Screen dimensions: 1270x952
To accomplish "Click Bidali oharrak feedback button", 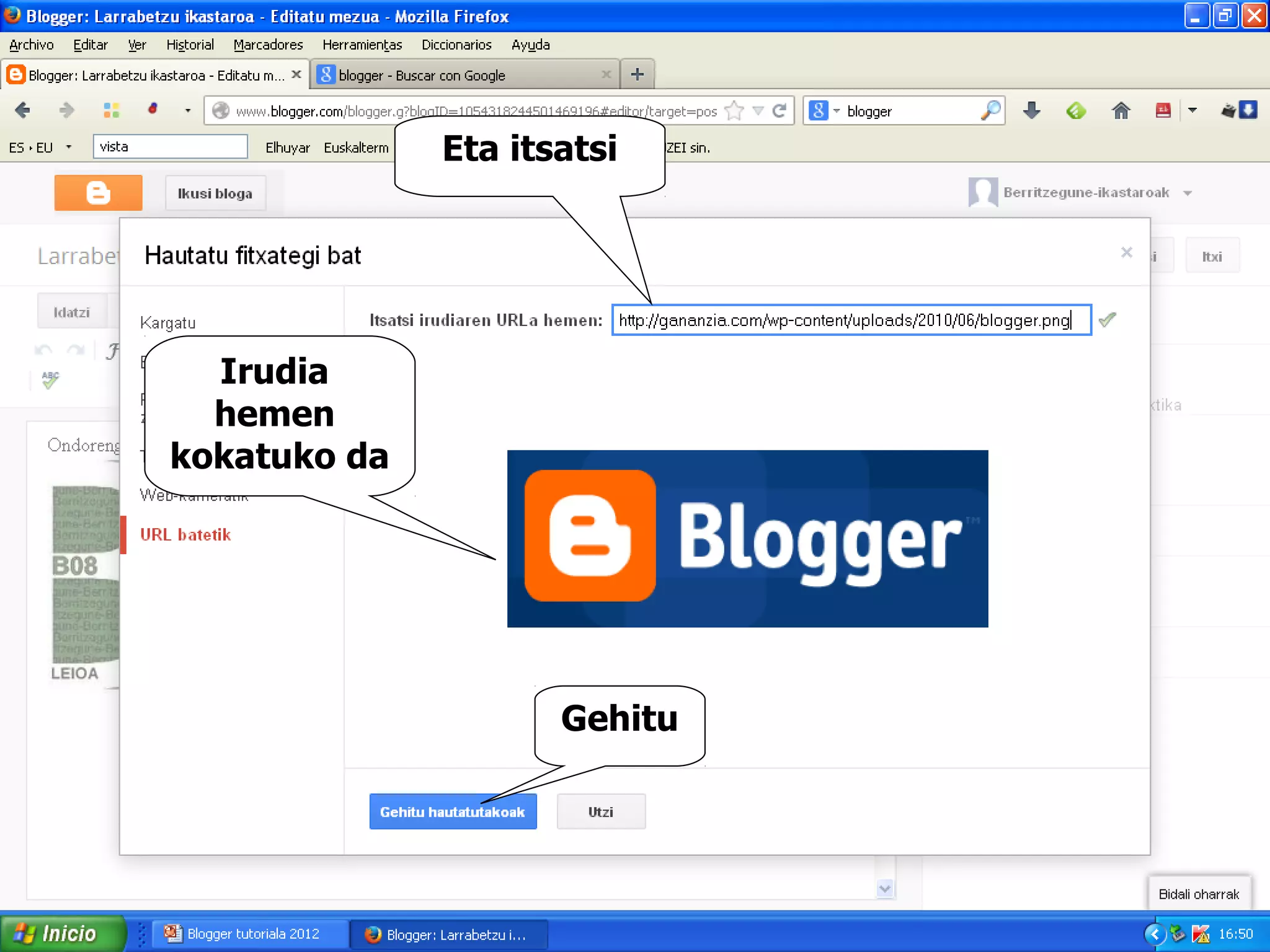I will [1199, 894].
